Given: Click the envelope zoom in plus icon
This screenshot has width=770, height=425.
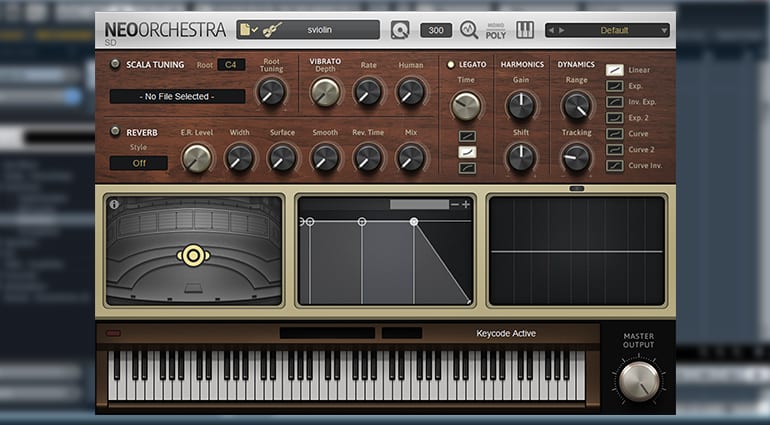Looking at the screenshot, I should point(466,204).
